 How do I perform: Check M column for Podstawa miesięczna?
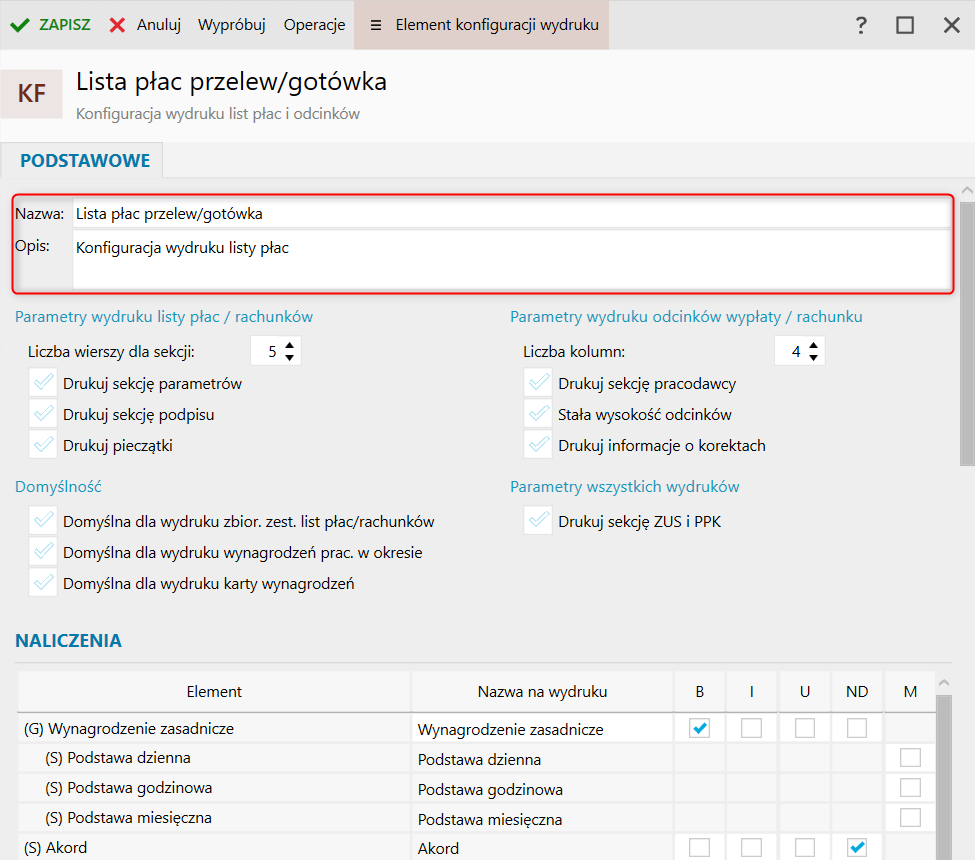(910, 818)
